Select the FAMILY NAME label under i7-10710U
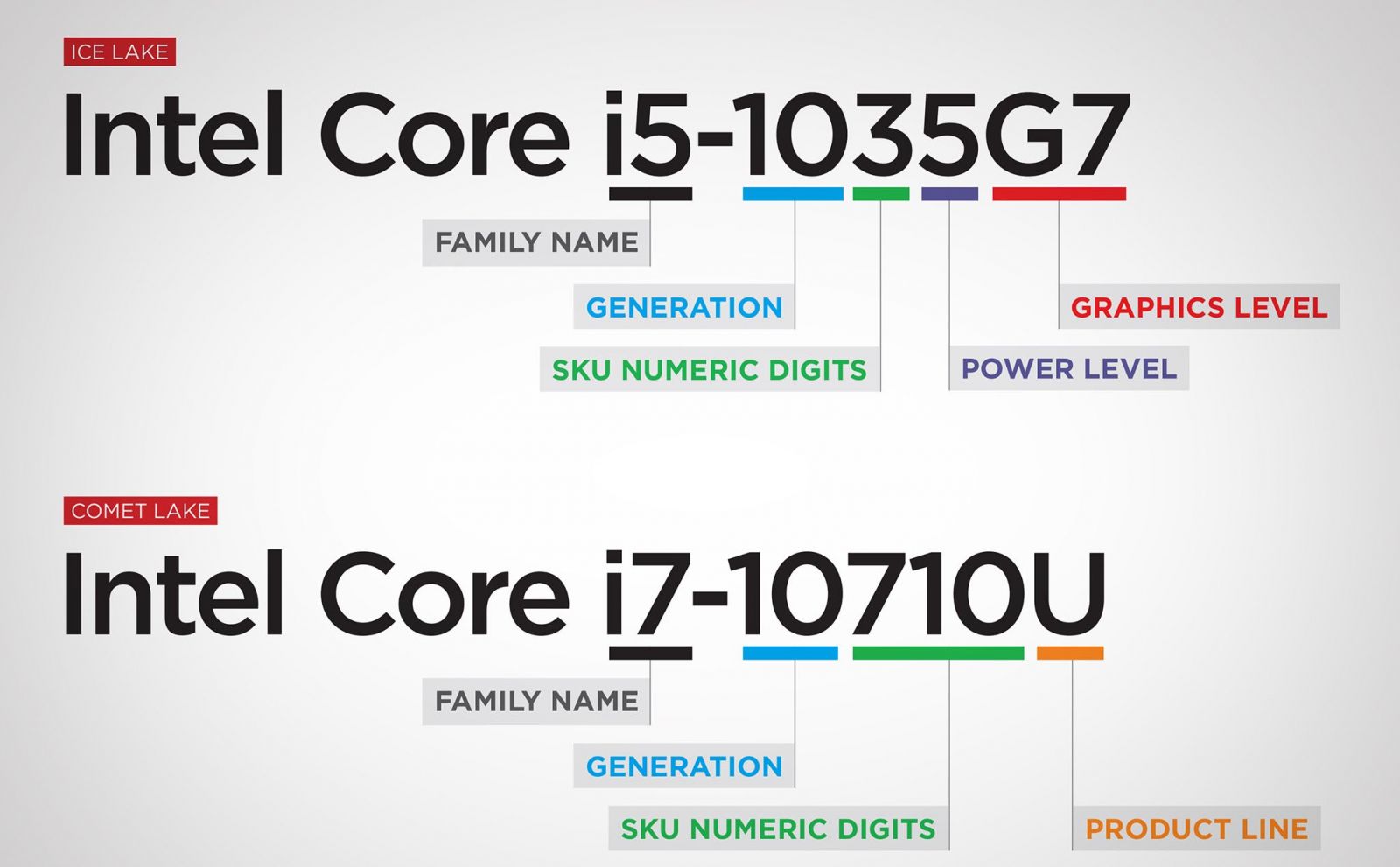Viewport: 1400px width, 867px height. tap(535, 701)
